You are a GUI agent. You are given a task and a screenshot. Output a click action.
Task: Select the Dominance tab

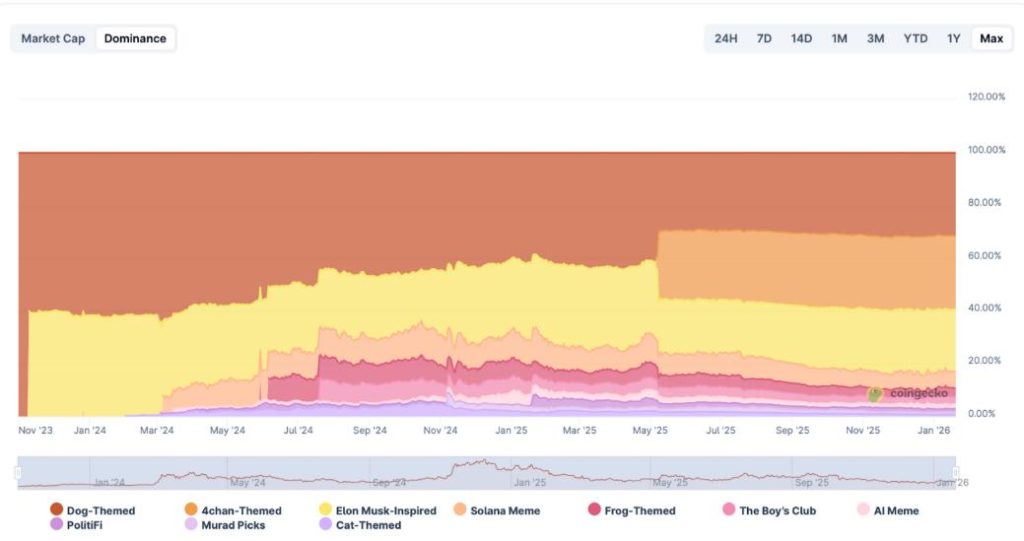pos(135,39)
